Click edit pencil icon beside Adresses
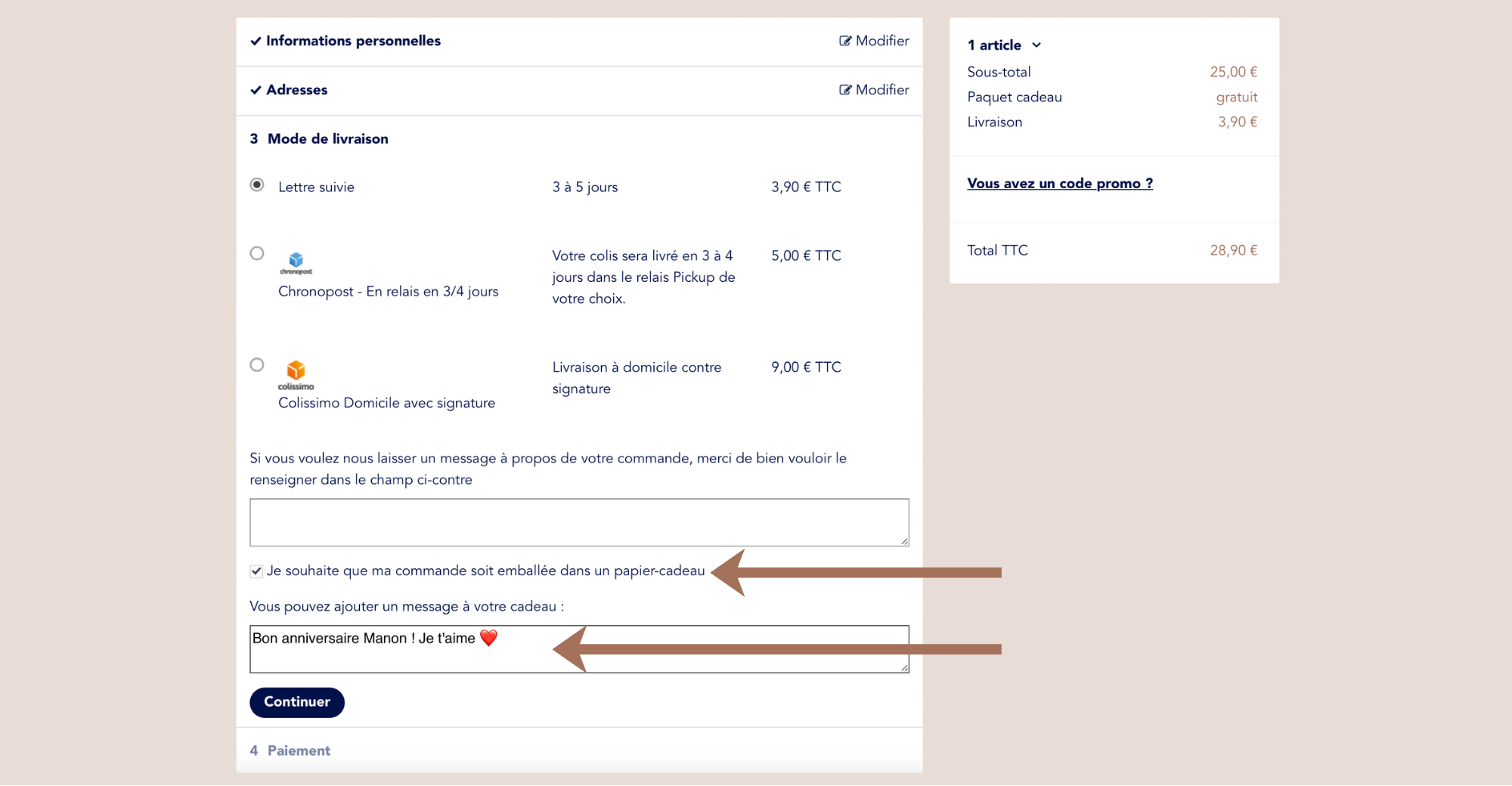 tap(845, 90)
